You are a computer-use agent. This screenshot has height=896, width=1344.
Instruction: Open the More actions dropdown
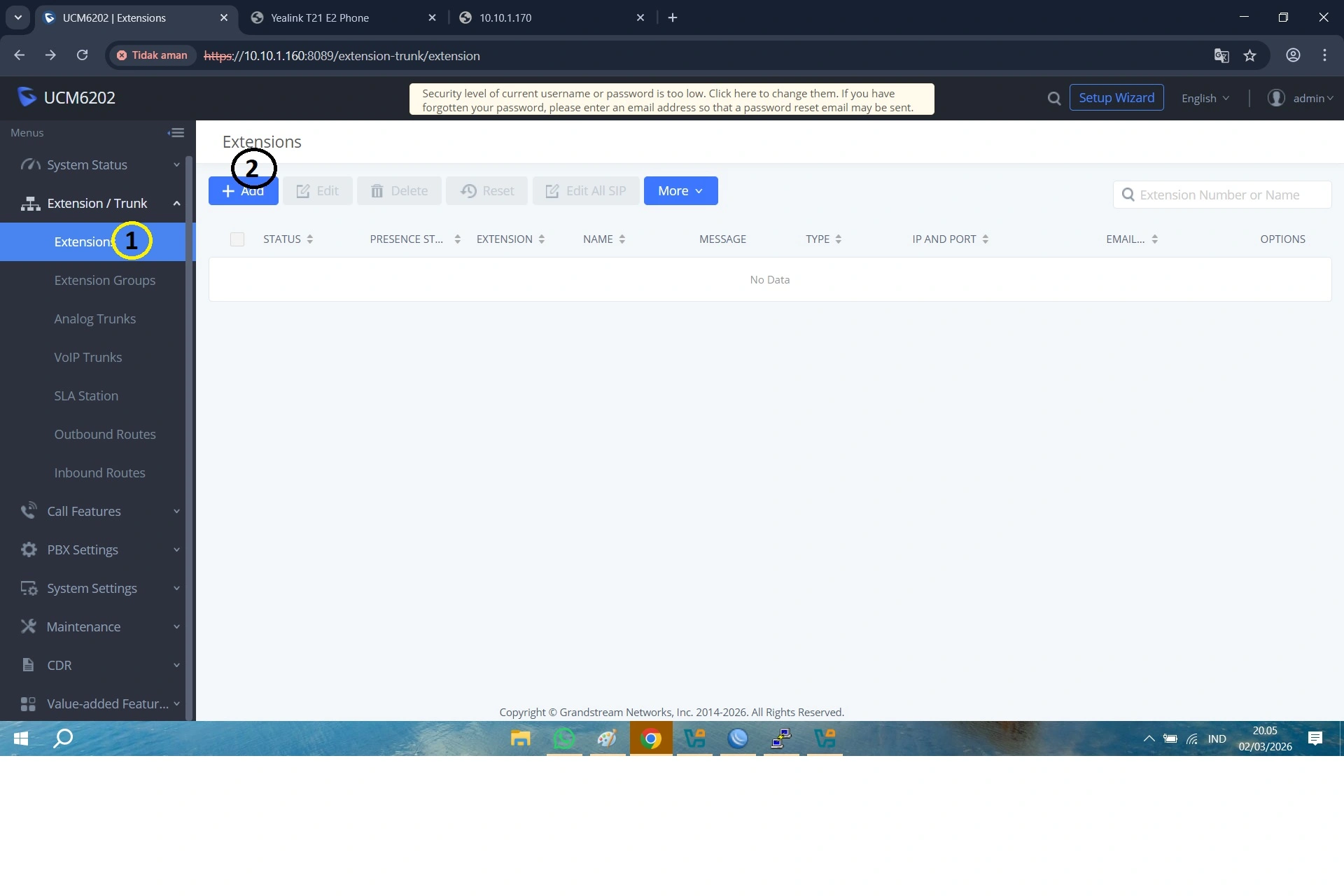(680, 190)
